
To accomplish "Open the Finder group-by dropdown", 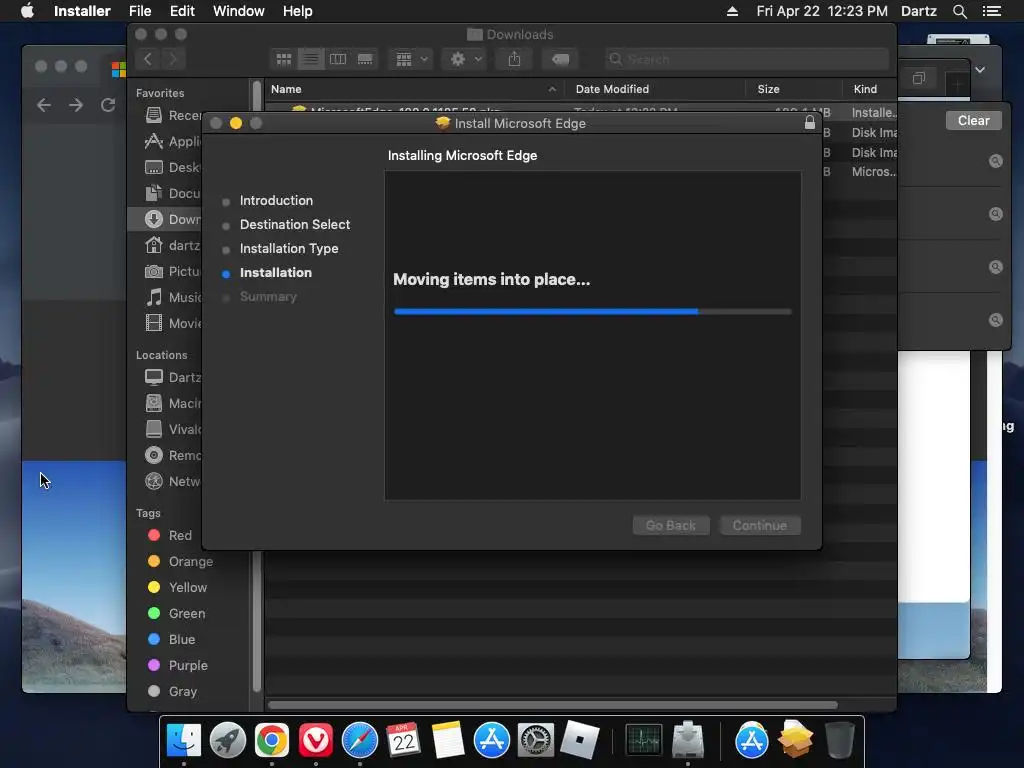I will point(411,59).
